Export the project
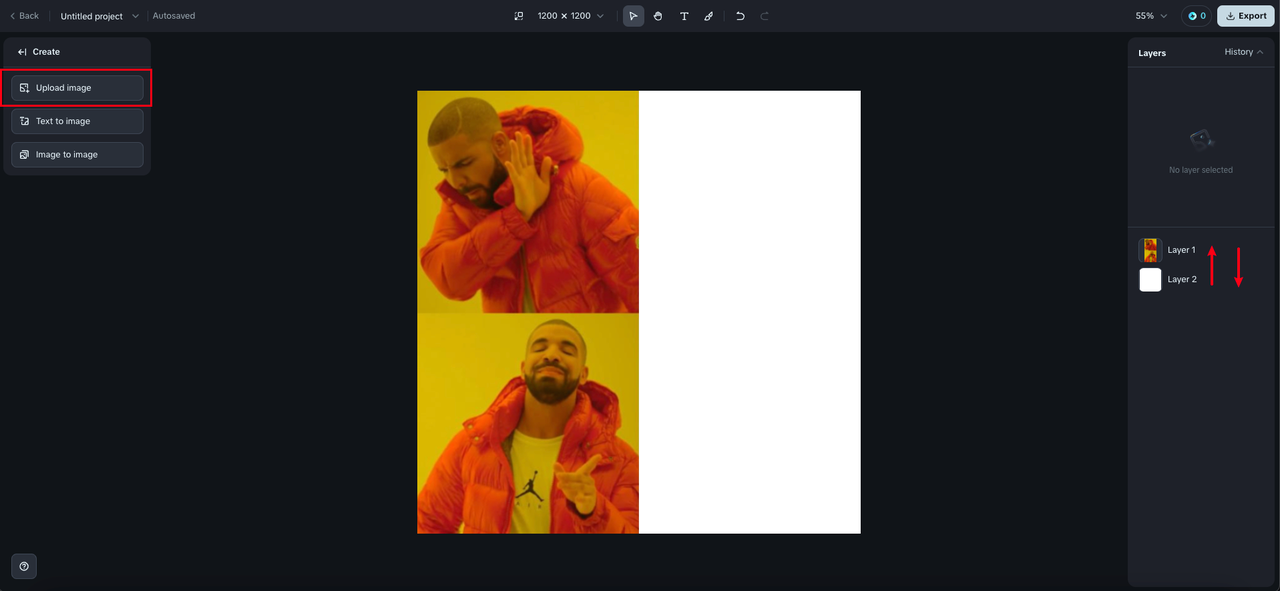Image resolution: width=1280 pixels, height=591 pixels. [x=1245, y=16]
